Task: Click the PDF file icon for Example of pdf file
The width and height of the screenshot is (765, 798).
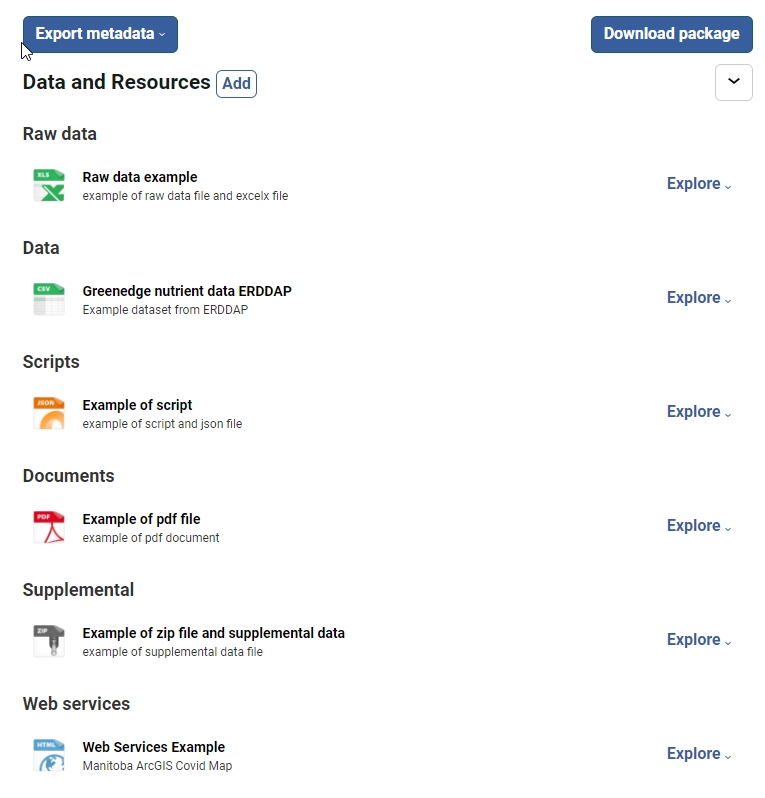Action: 48,528
